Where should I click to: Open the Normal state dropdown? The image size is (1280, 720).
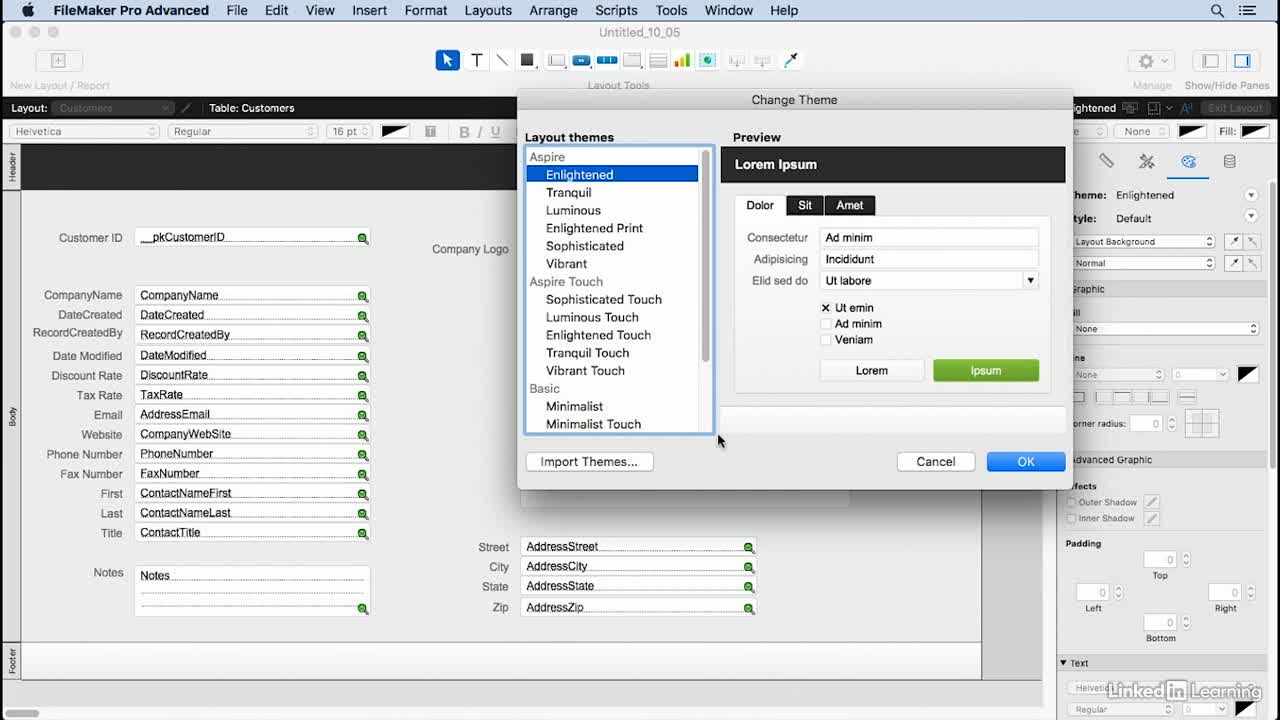1143,263
